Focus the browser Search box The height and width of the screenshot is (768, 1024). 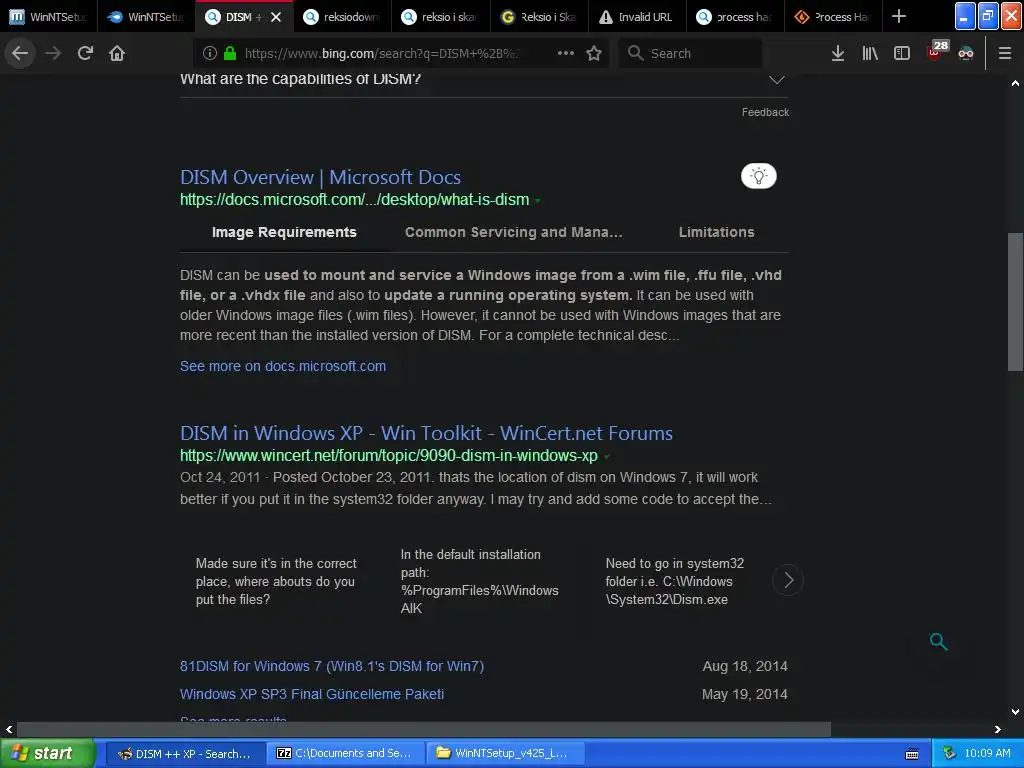(x=690, y=53)
